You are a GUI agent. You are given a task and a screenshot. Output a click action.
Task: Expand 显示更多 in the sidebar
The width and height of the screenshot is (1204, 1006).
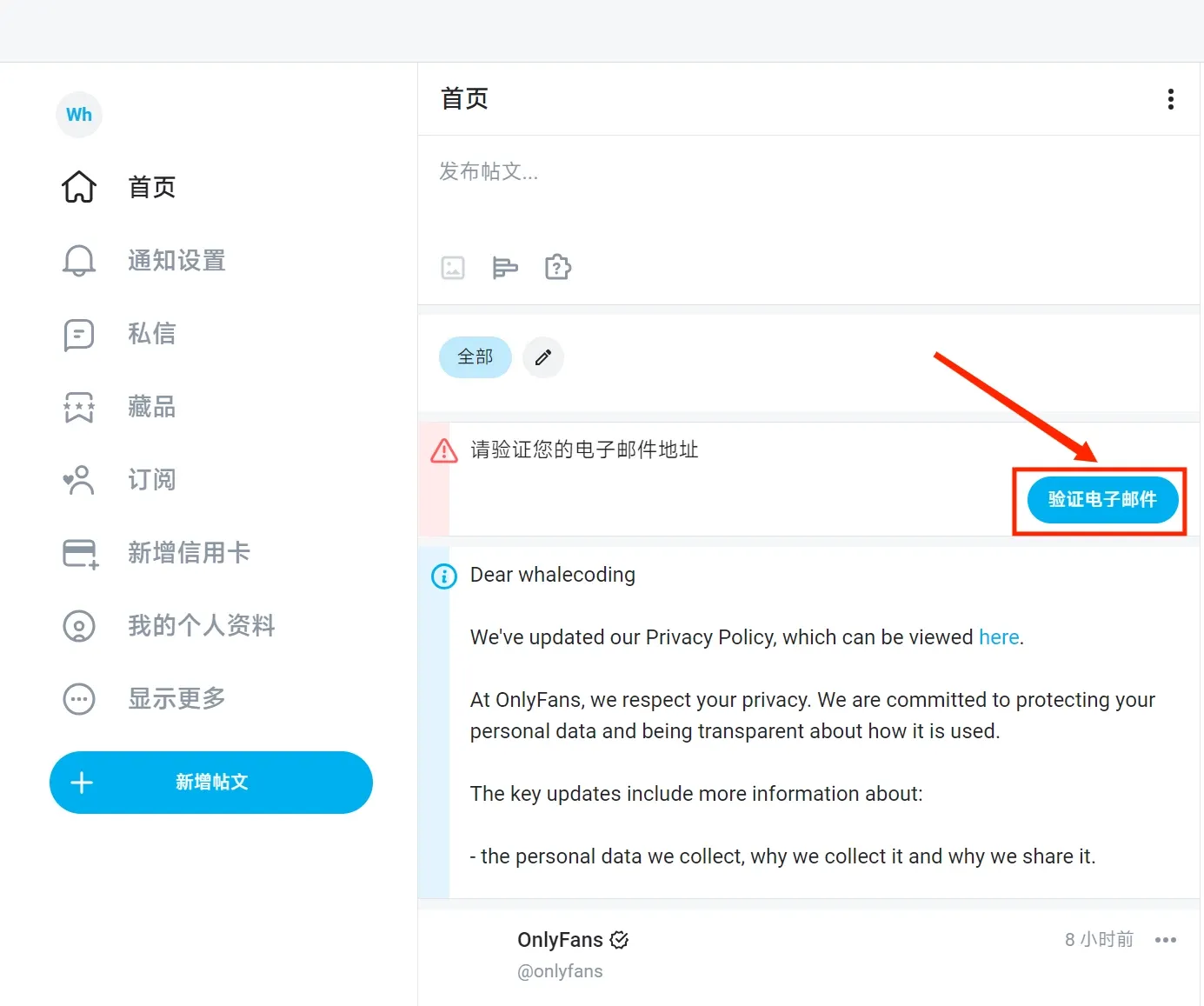(x=176, y=699)
